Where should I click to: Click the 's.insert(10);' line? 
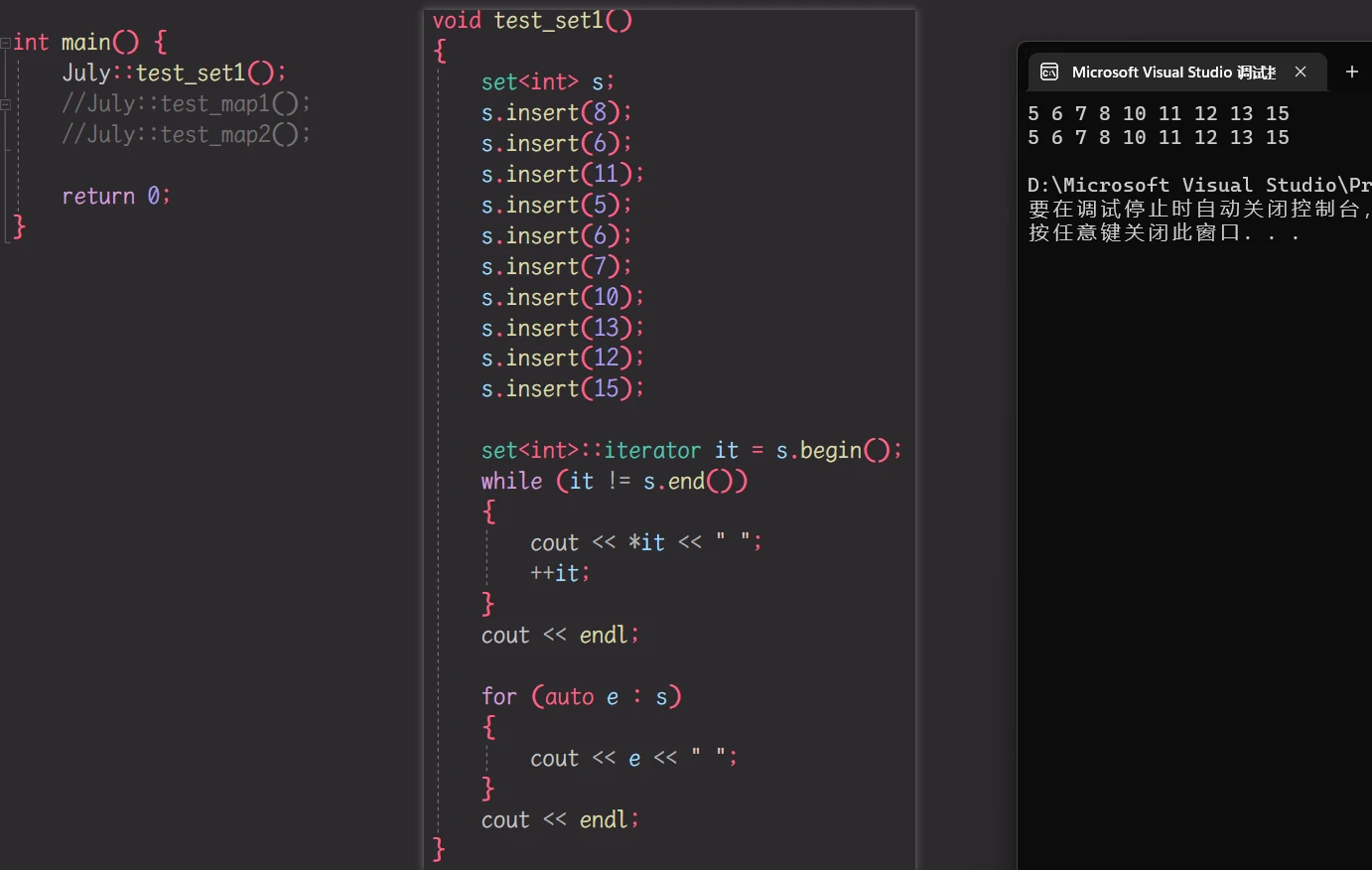point(563,298)
